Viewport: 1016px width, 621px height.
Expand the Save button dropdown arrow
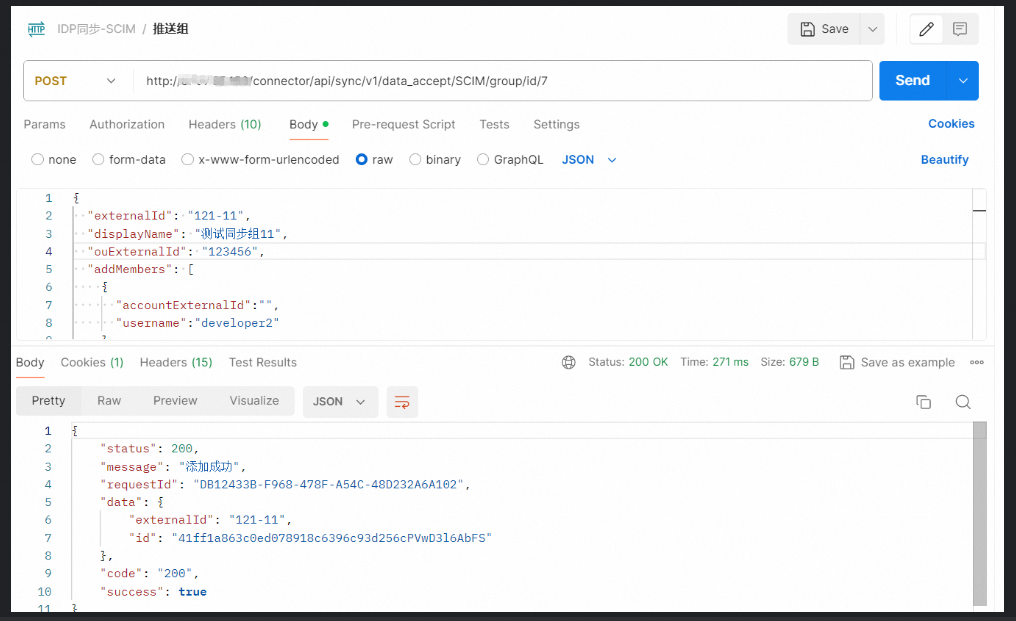872,29
